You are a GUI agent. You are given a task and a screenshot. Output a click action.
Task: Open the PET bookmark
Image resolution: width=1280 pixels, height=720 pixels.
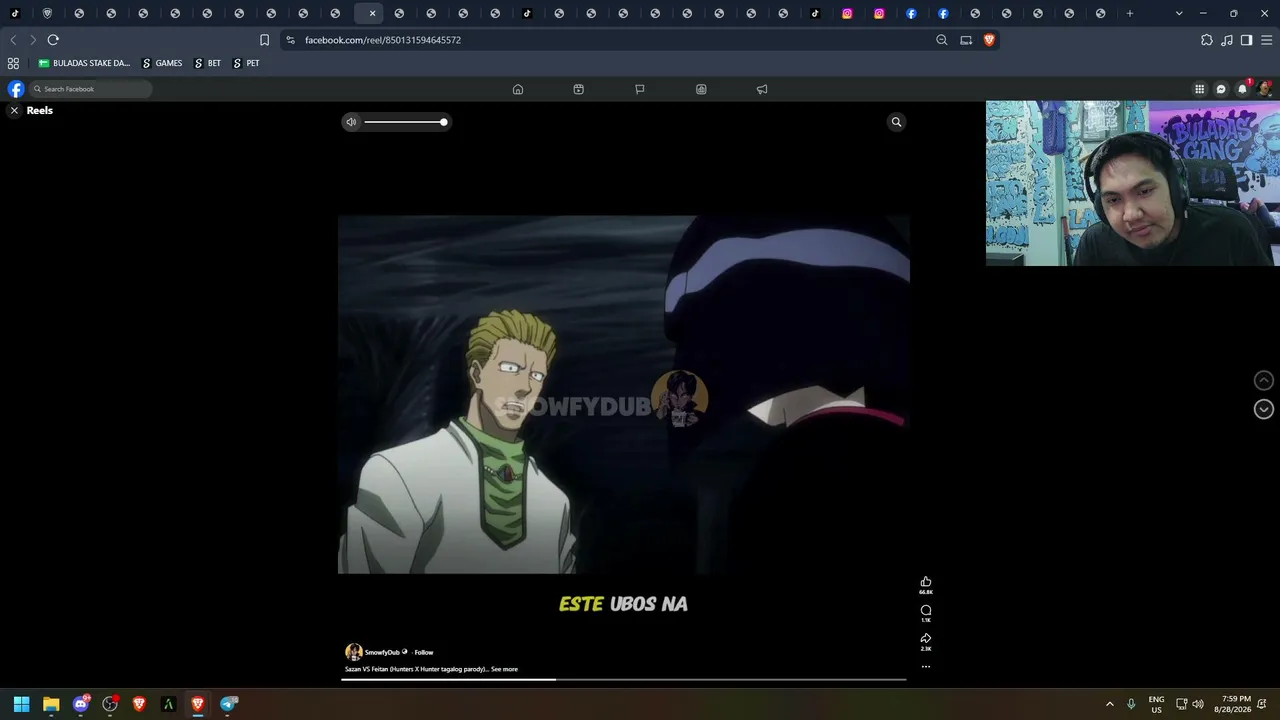pyautogui.click(x=246, y=63)
